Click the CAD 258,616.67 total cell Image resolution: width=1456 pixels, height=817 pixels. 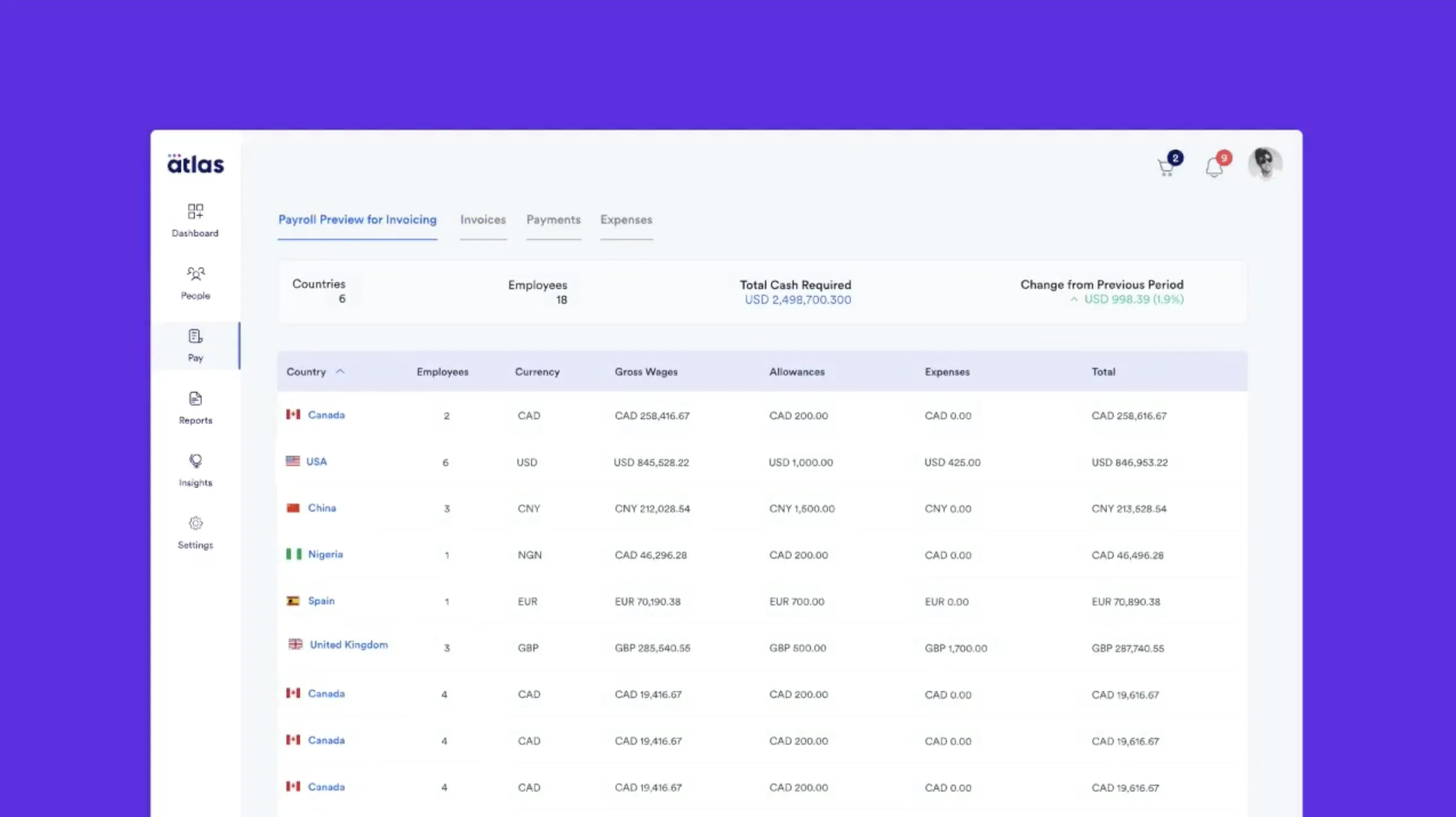pos(1129,416)
